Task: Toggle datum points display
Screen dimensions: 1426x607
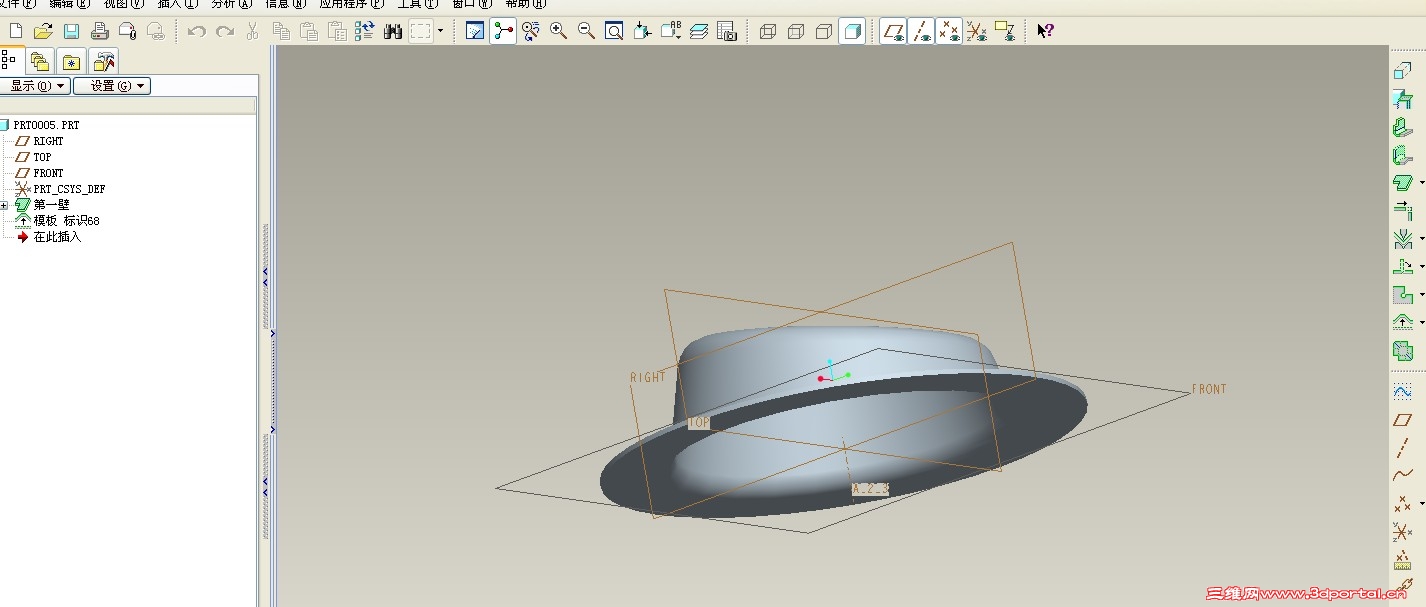Action: click(949, 31)
